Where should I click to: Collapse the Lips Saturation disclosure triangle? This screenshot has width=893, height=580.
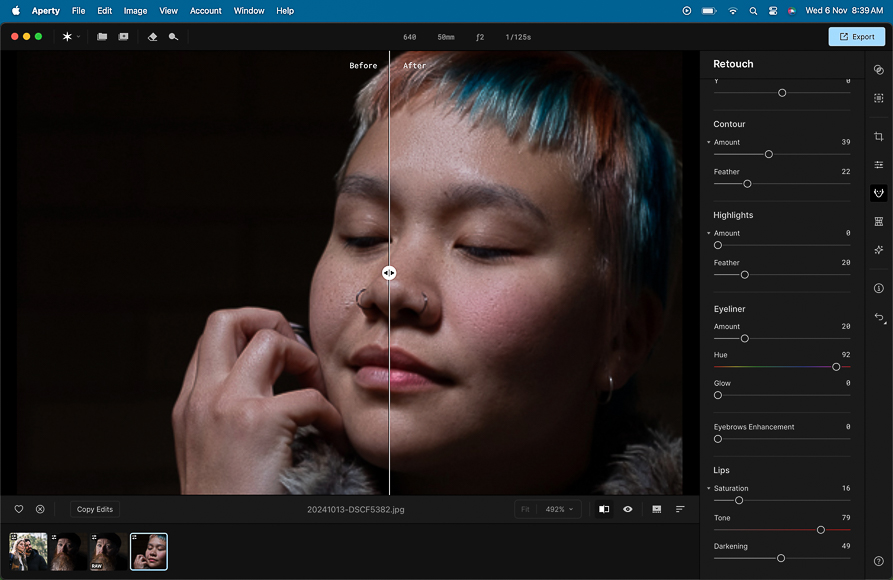(x=708, y=489)
